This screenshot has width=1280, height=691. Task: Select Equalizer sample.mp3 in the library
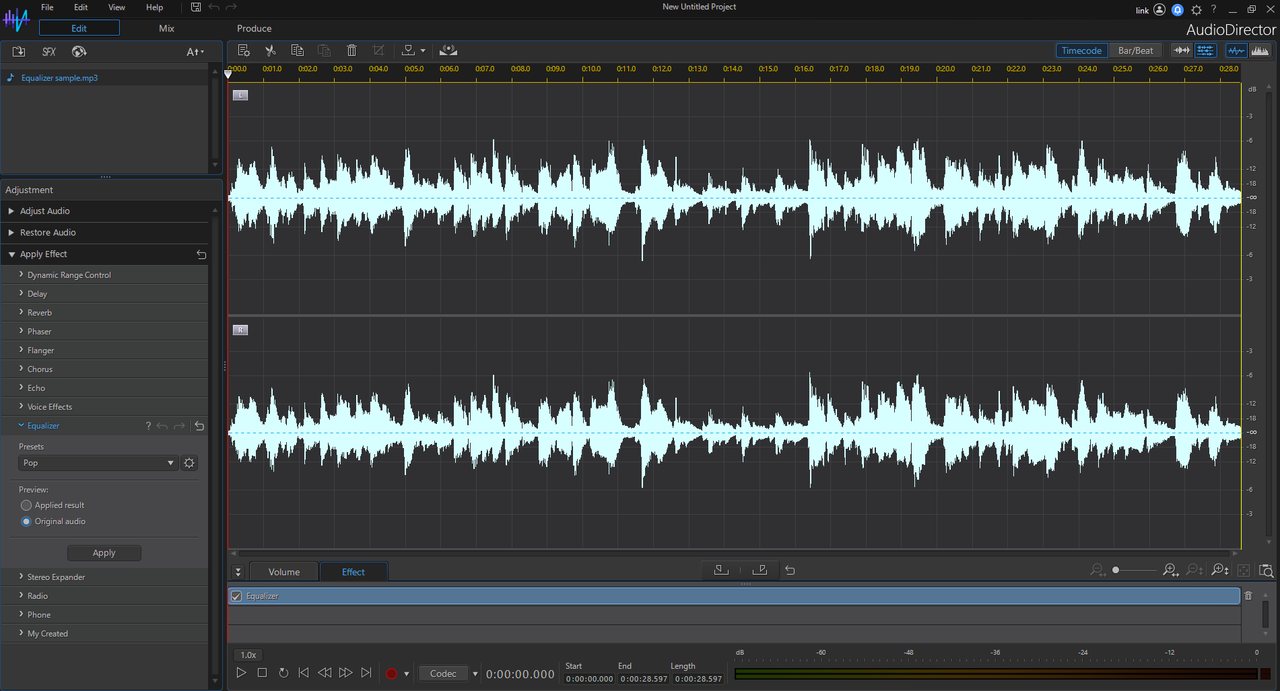[59, 77]
